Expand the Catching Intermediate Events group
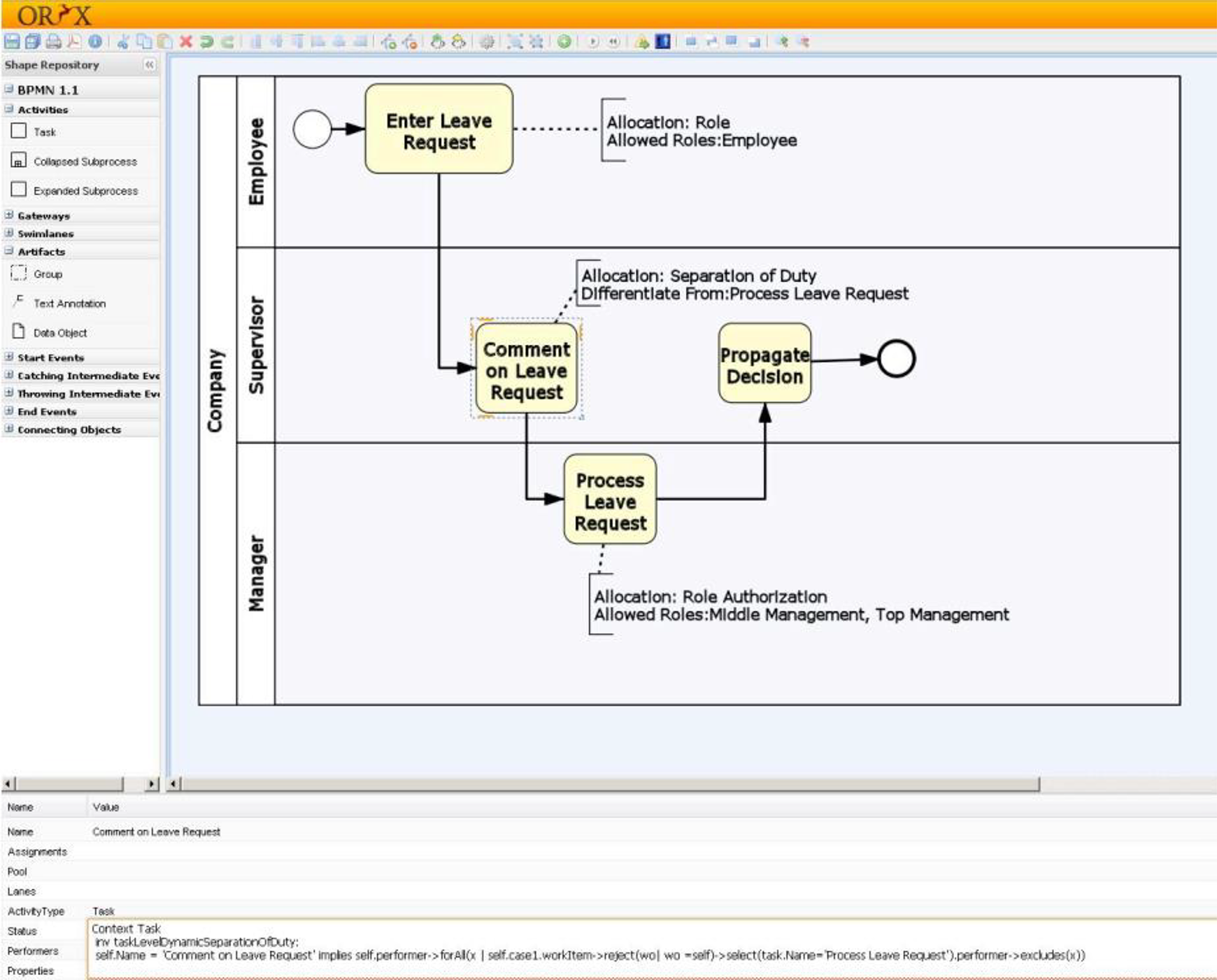 9,375
